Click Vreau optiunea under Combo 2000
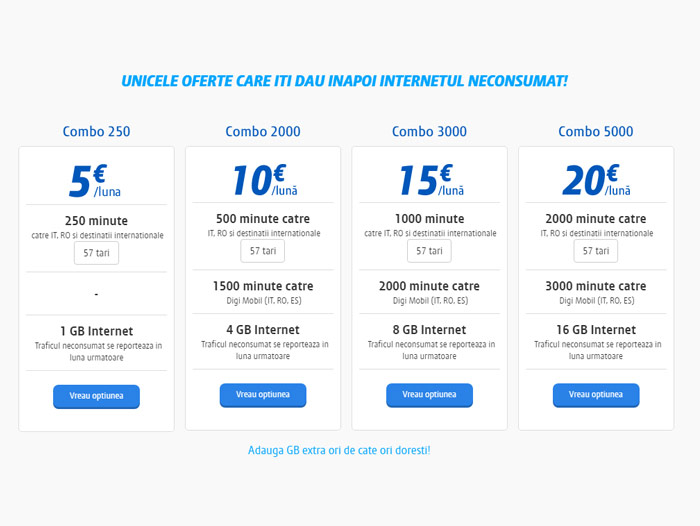This screenshot has height=526, width=700. click(x=263, y=395)
